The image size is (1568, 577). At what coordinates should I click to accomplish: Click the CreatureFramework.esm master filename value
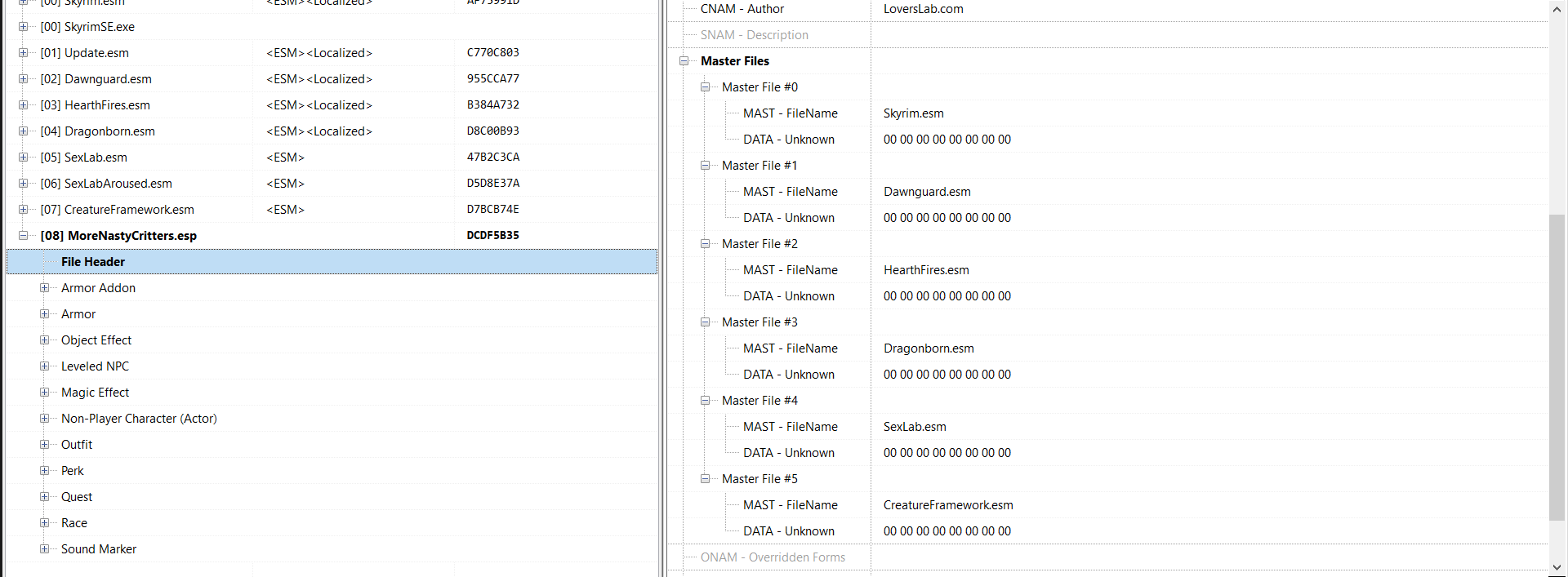[x=948, y=505]
